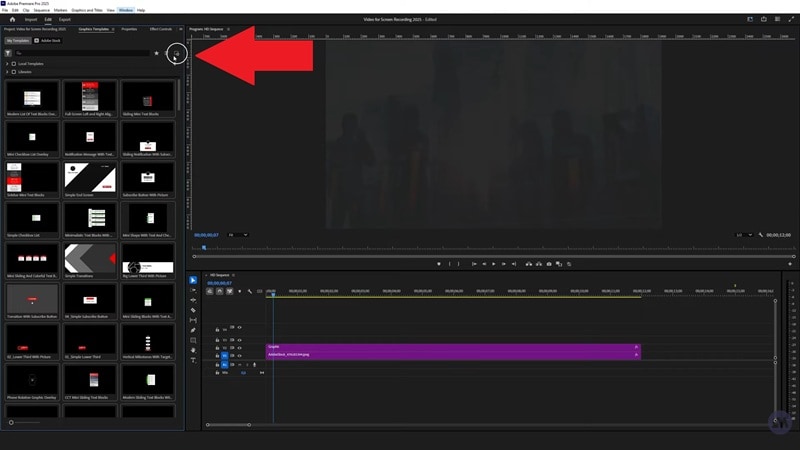
Task: Click the Extract button in the monitor transport
Action: 539,264
